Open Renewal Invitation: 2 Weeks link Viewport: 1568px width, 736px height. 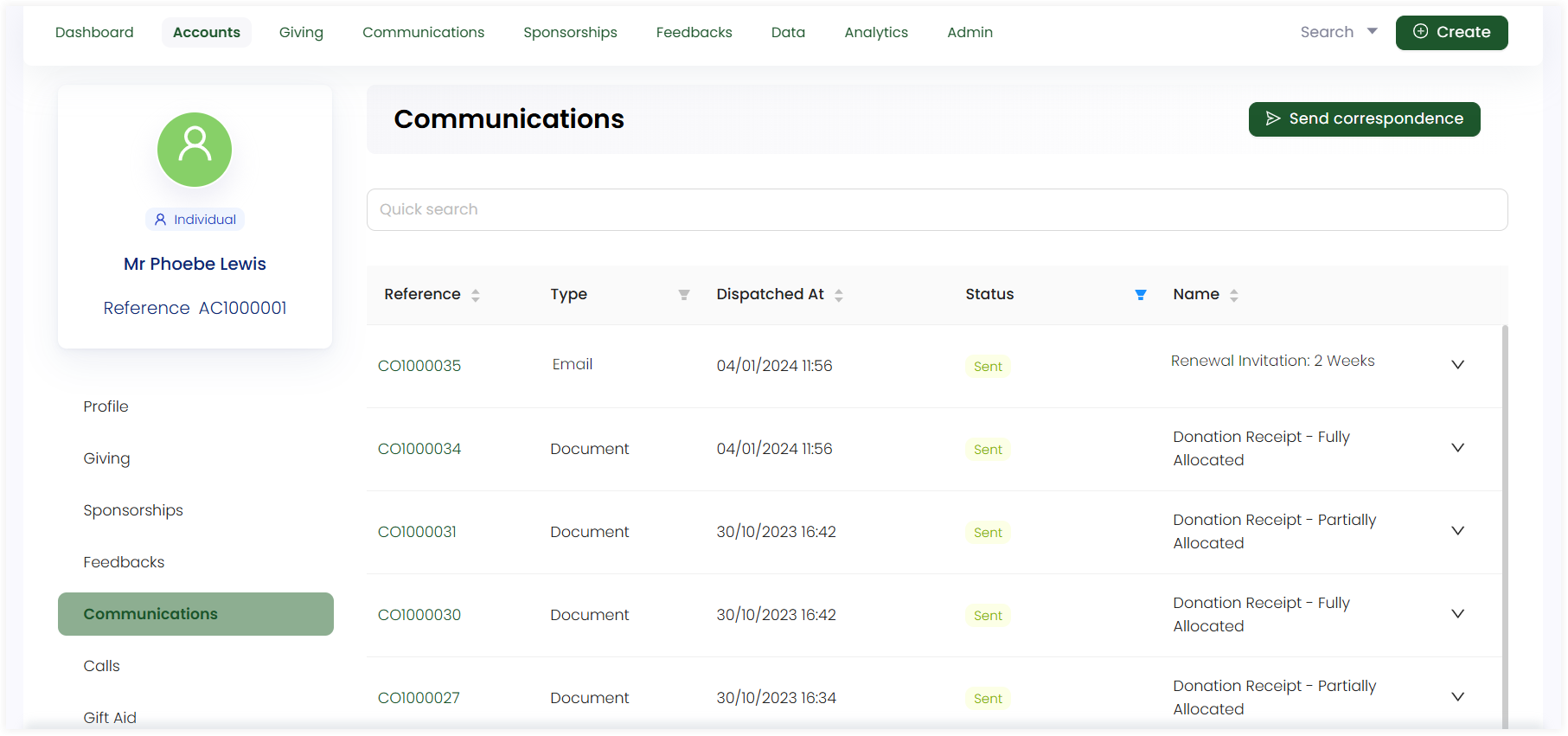pos(1272,361)
